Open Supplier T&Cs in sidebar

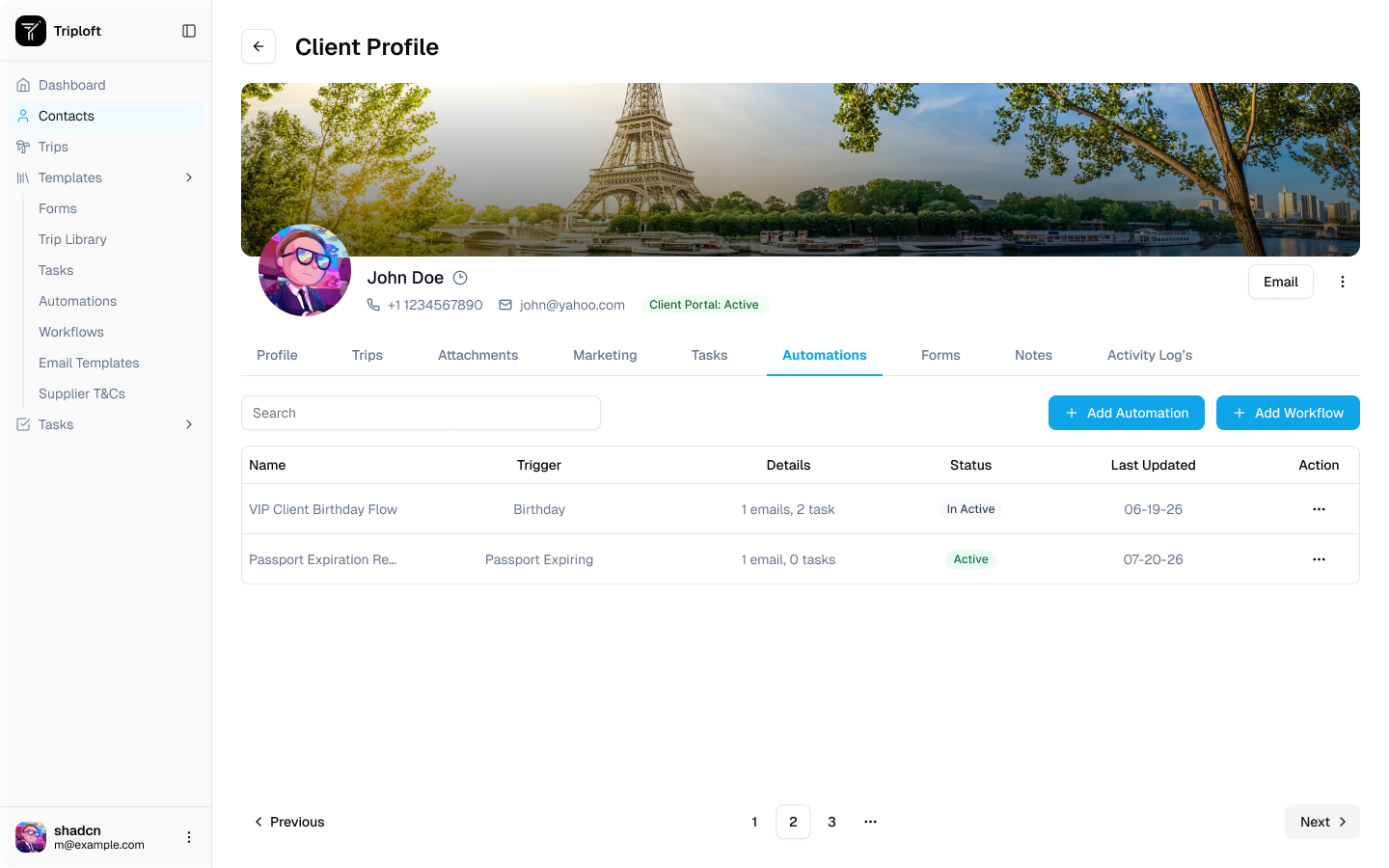coord(82,393)
